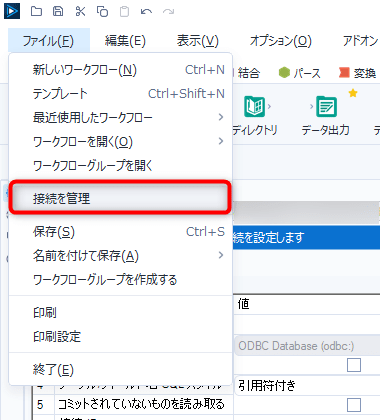Click the Value column header

tap(307, 304)
